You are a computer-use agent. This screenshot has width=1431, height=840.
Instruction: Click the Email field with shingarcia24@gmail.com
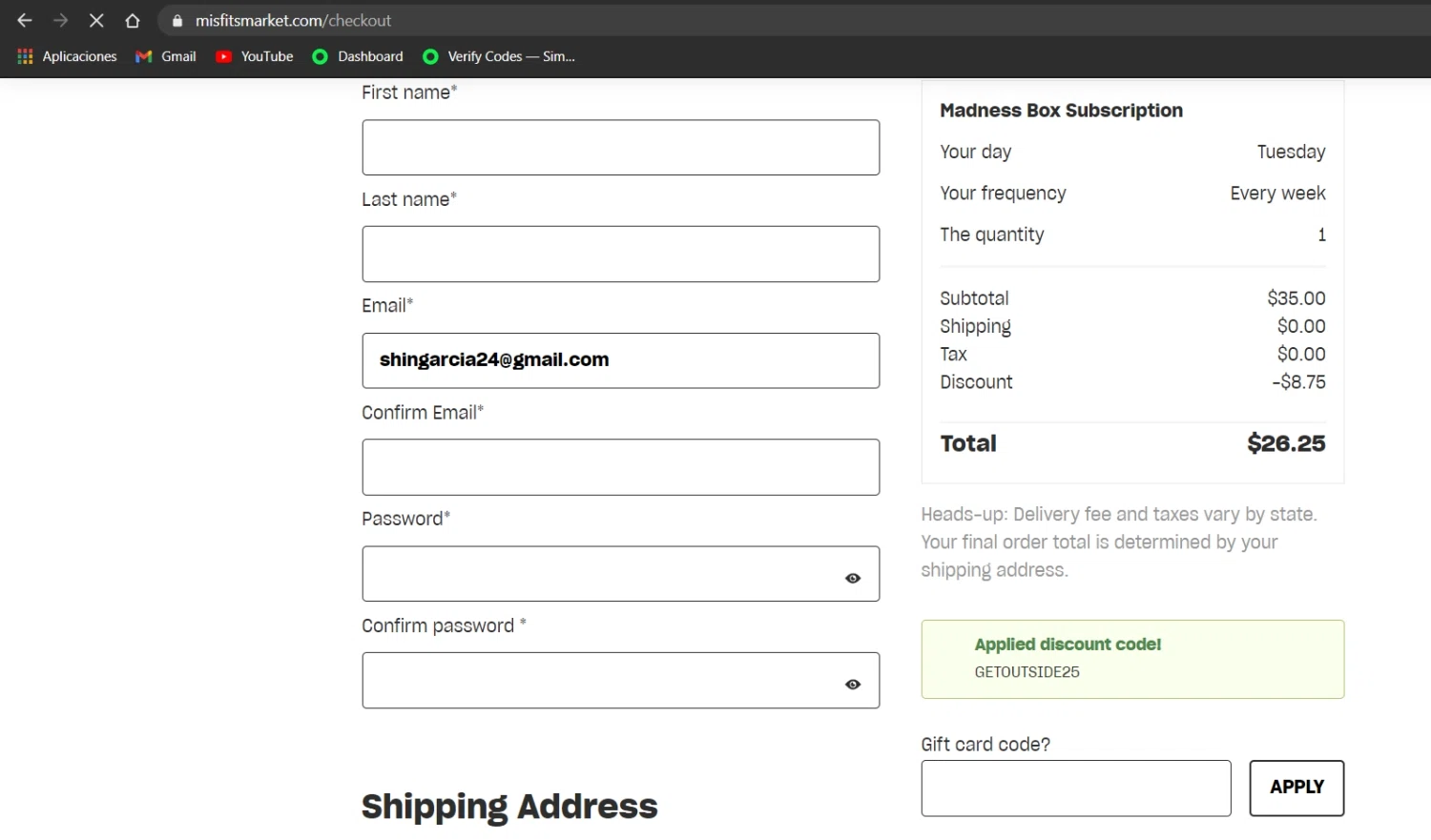coord(621,360)
